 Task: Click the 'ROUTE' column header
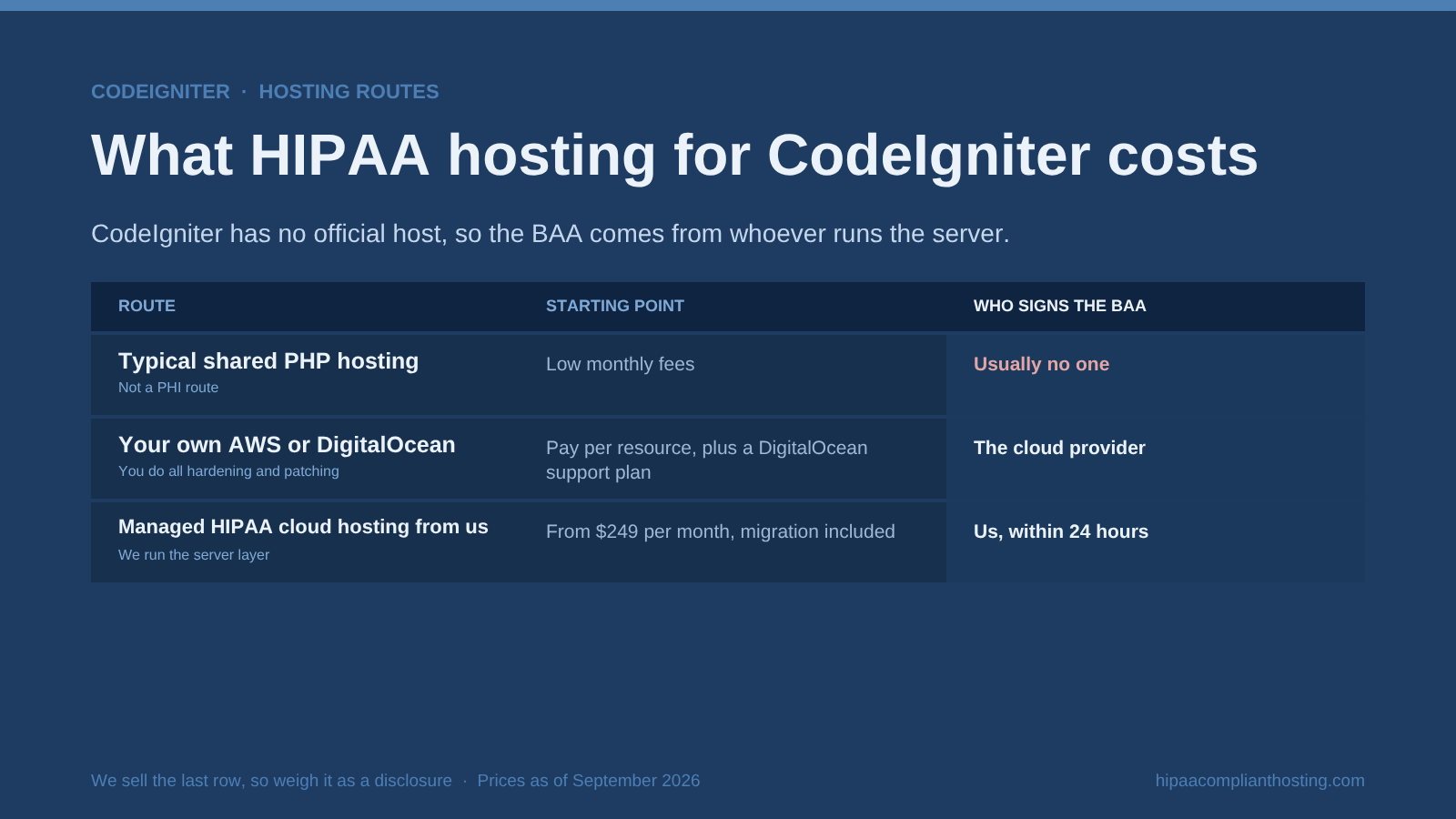[x=147, y=306]
